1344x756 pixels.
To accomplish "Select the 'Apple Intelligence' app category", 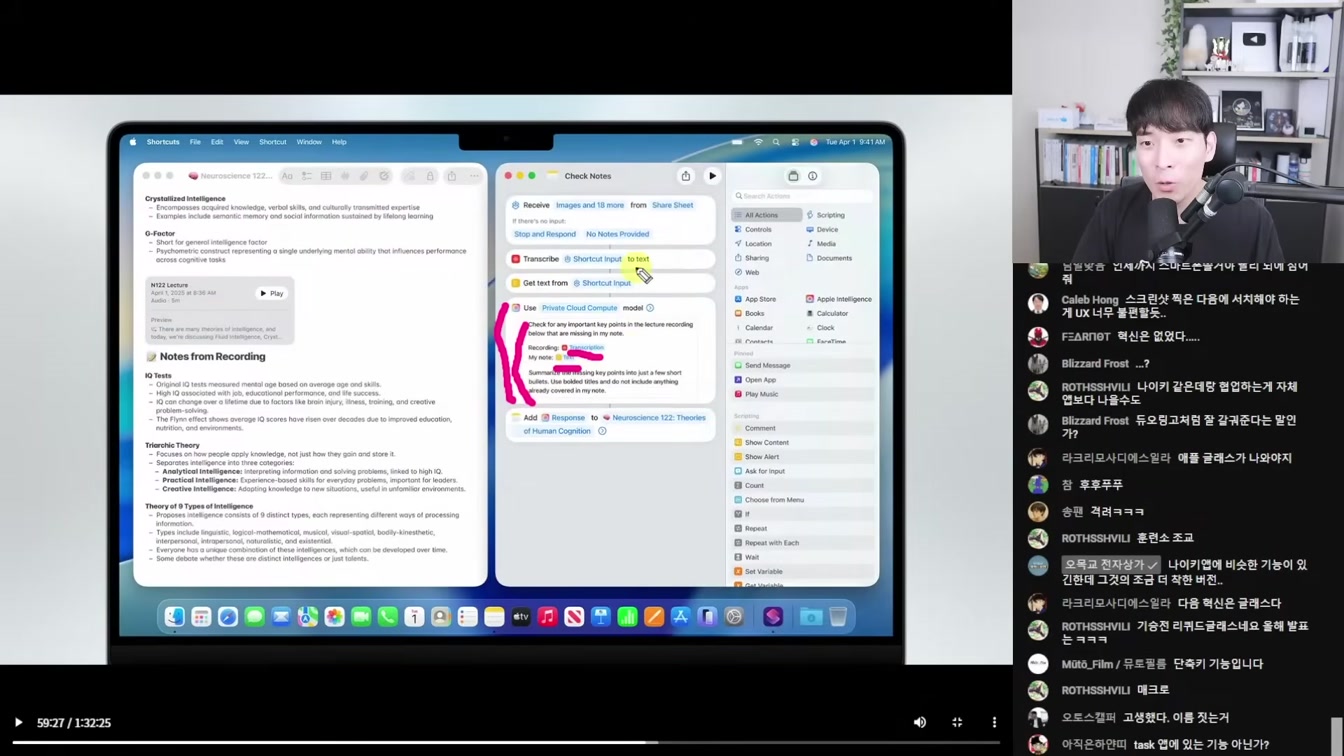I will (x=838, y=299).
